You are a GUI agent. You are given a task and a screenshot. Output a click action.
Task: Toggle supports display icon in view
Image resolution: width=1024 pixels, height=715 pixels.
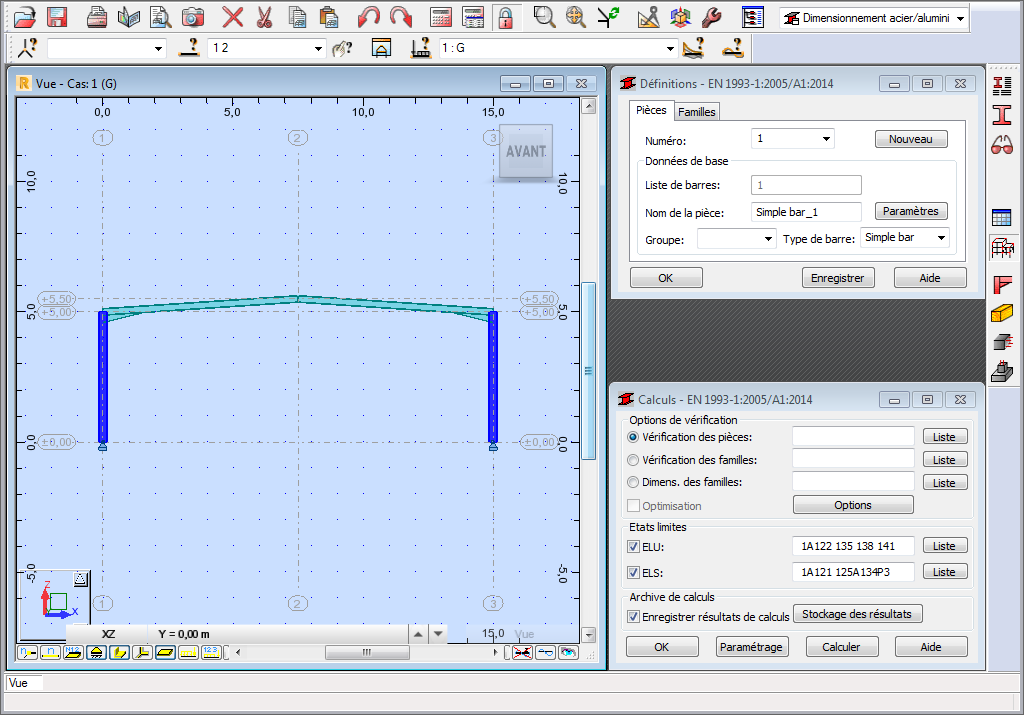click(96, 652)
